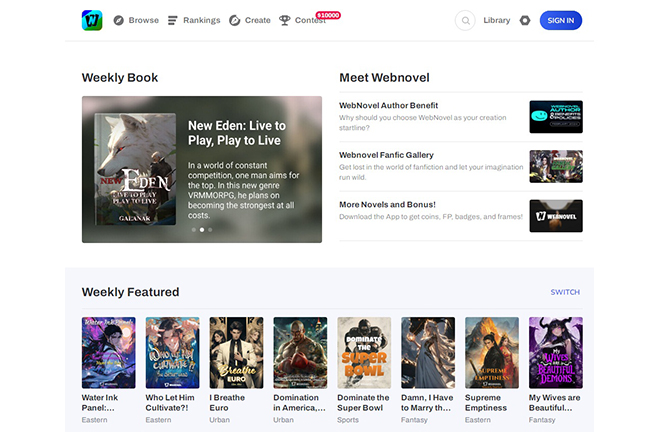Open the More Novels and Bonus link
Screen dimensions: 660x432
click(x=387, y=205)
